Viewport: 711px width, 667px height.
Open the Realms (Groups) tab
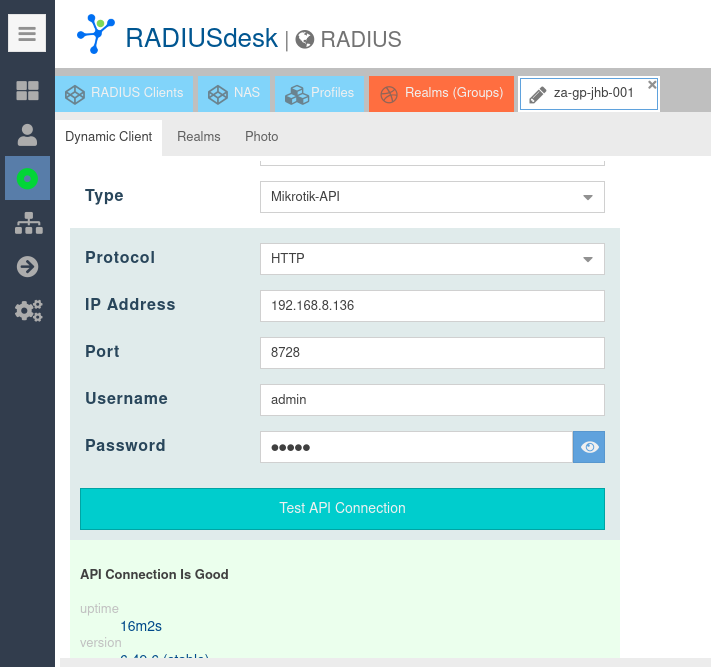441,93
